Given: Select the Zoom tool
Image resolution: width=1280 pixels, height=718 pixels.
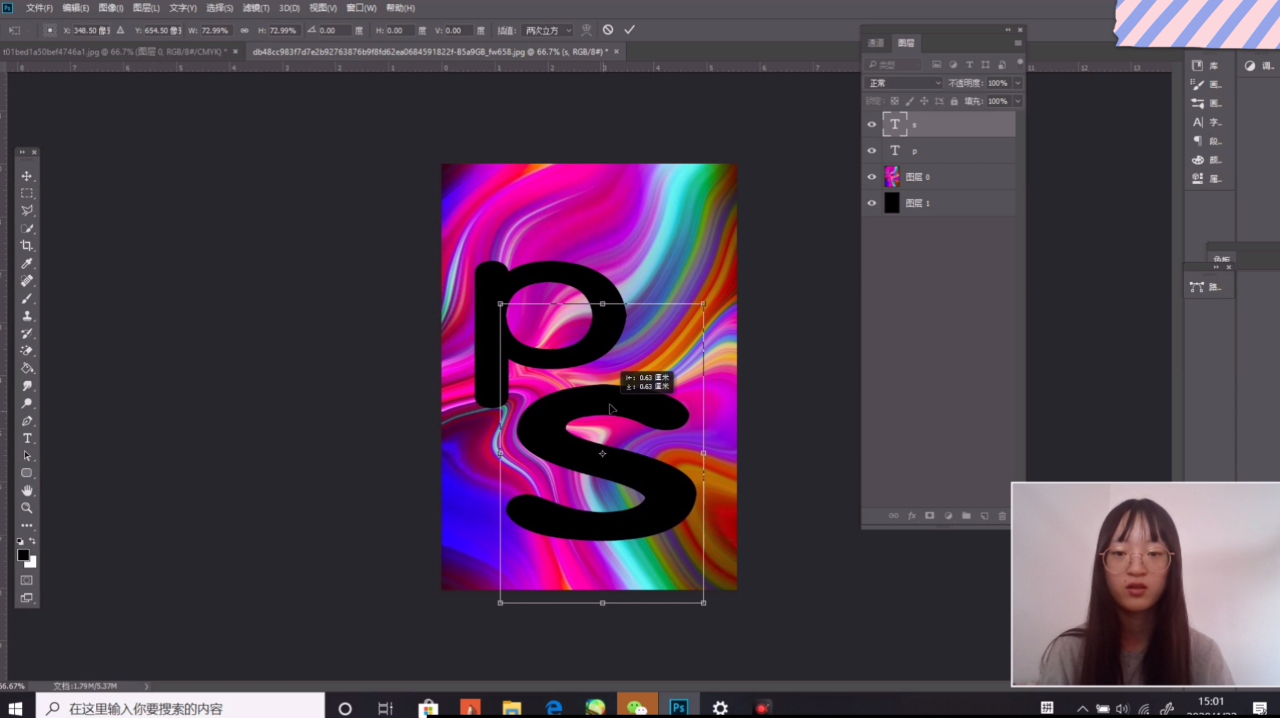Looking at the screenshot, I should tap(27, 508).
